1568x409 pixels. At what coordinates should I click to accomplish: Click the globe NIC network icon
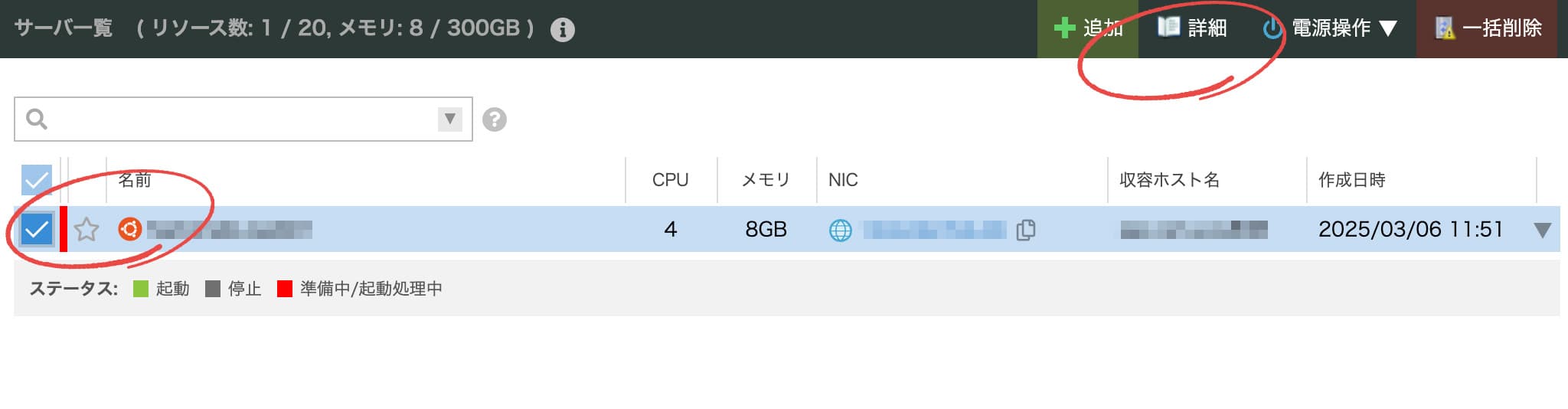(841, 230)
